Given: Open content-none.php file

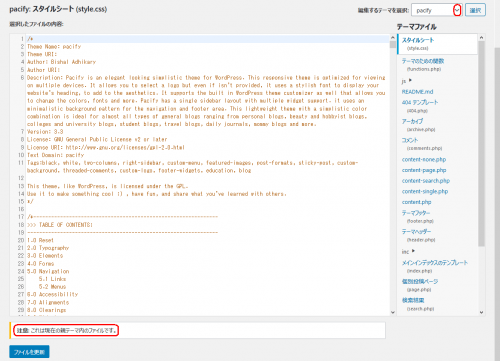Looking at the screenshot, I should 424,159.
